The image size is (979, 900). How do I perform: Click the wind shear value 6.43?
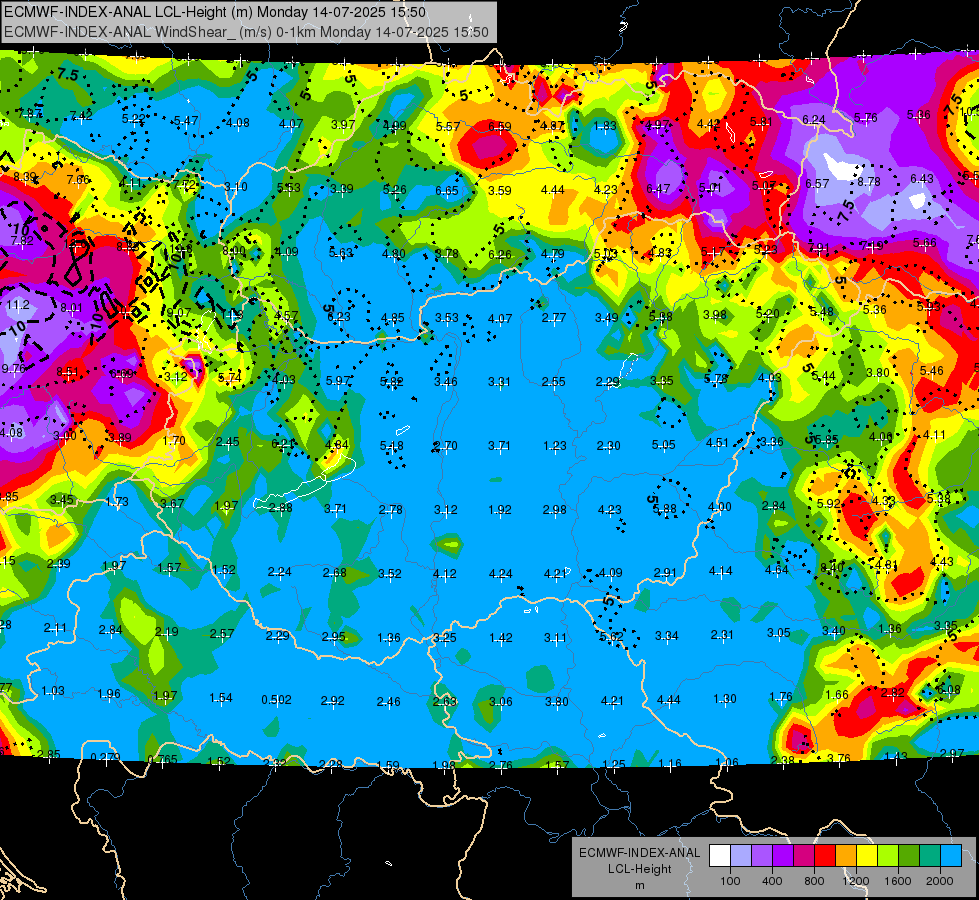click(922, 179)
